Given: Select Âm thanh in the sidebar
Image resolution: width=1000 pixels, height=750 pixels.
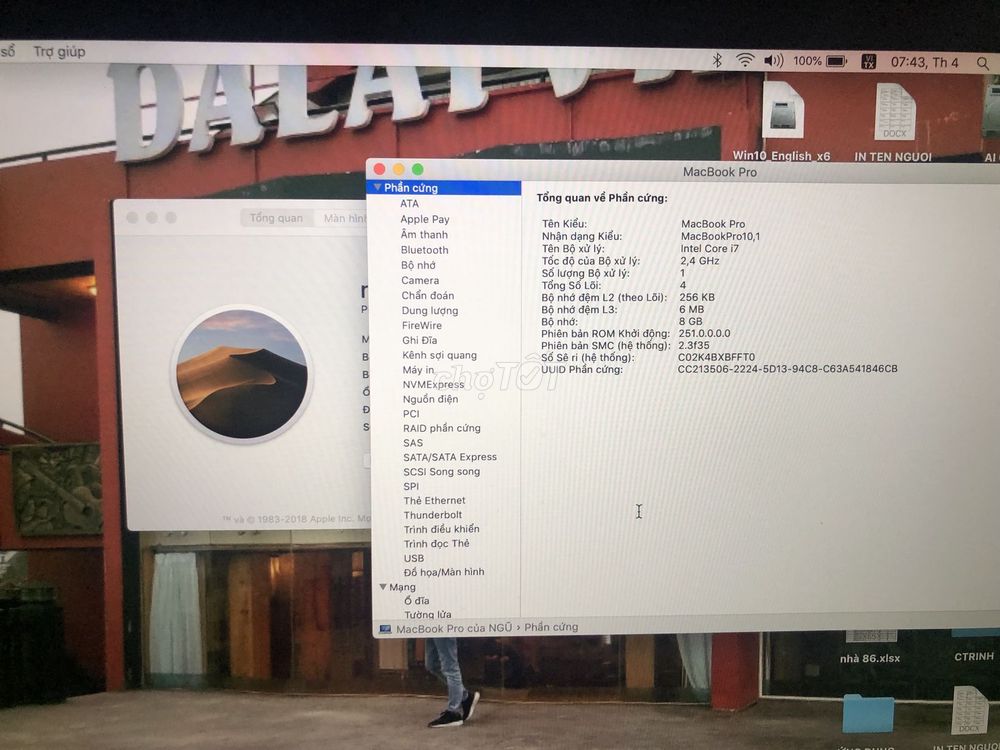Looking at the screenshot, I should [424, 234].
